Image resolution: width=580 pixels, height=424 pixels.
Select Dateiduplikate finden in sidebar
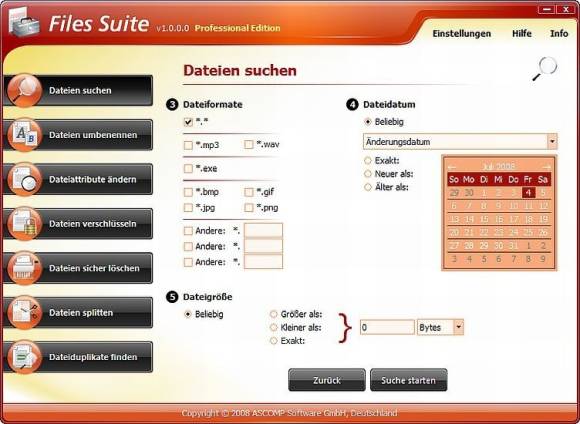coord(78,357)
